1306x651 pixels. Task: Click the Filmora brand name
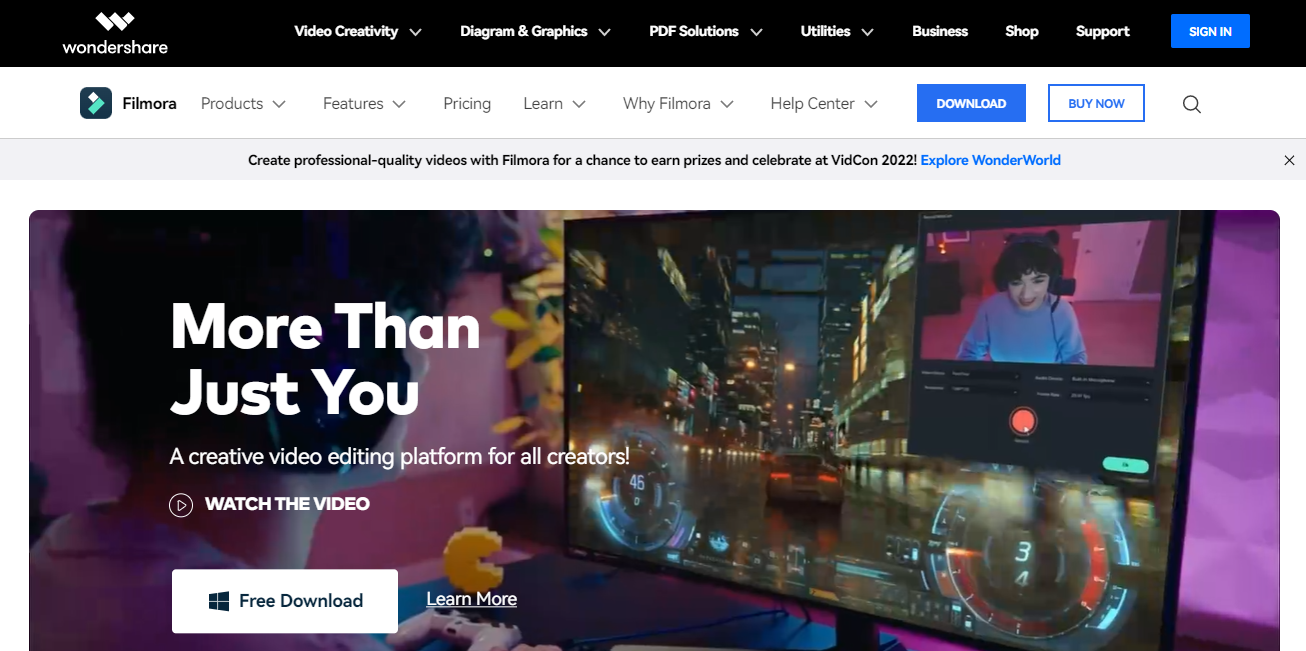click(150, 103)
